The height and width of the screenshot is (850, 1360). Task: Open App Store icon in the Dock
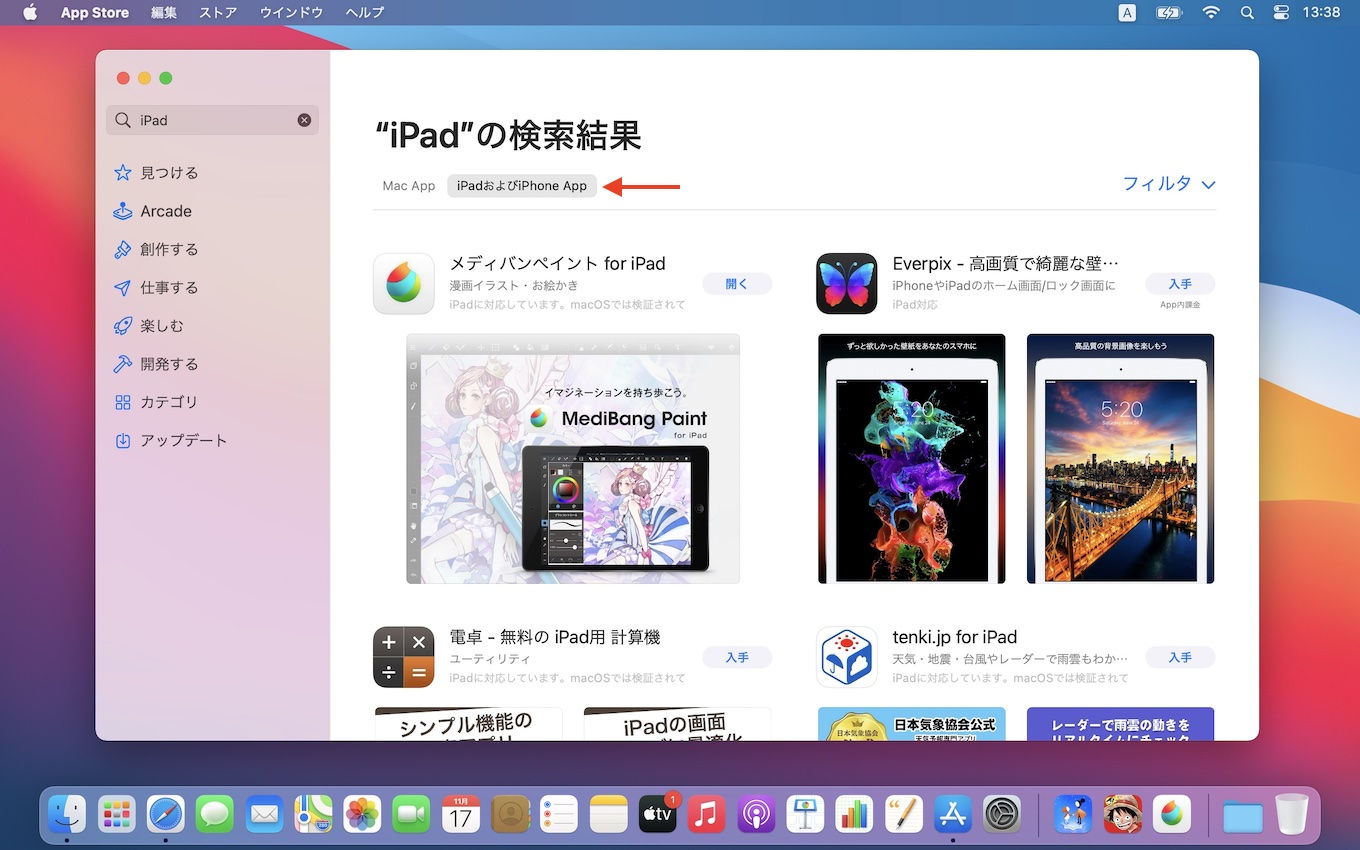point(953,814)
